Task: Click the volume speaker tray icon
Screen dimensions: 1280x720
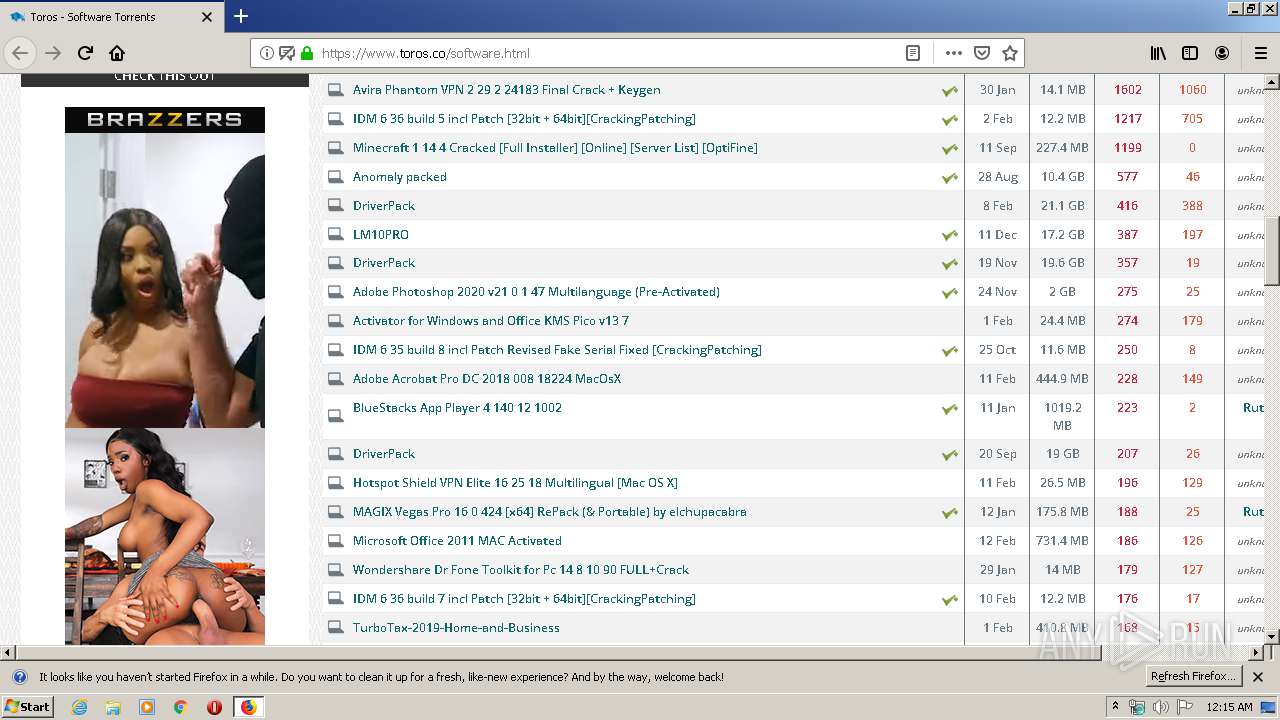Action: pos(1160,707)
